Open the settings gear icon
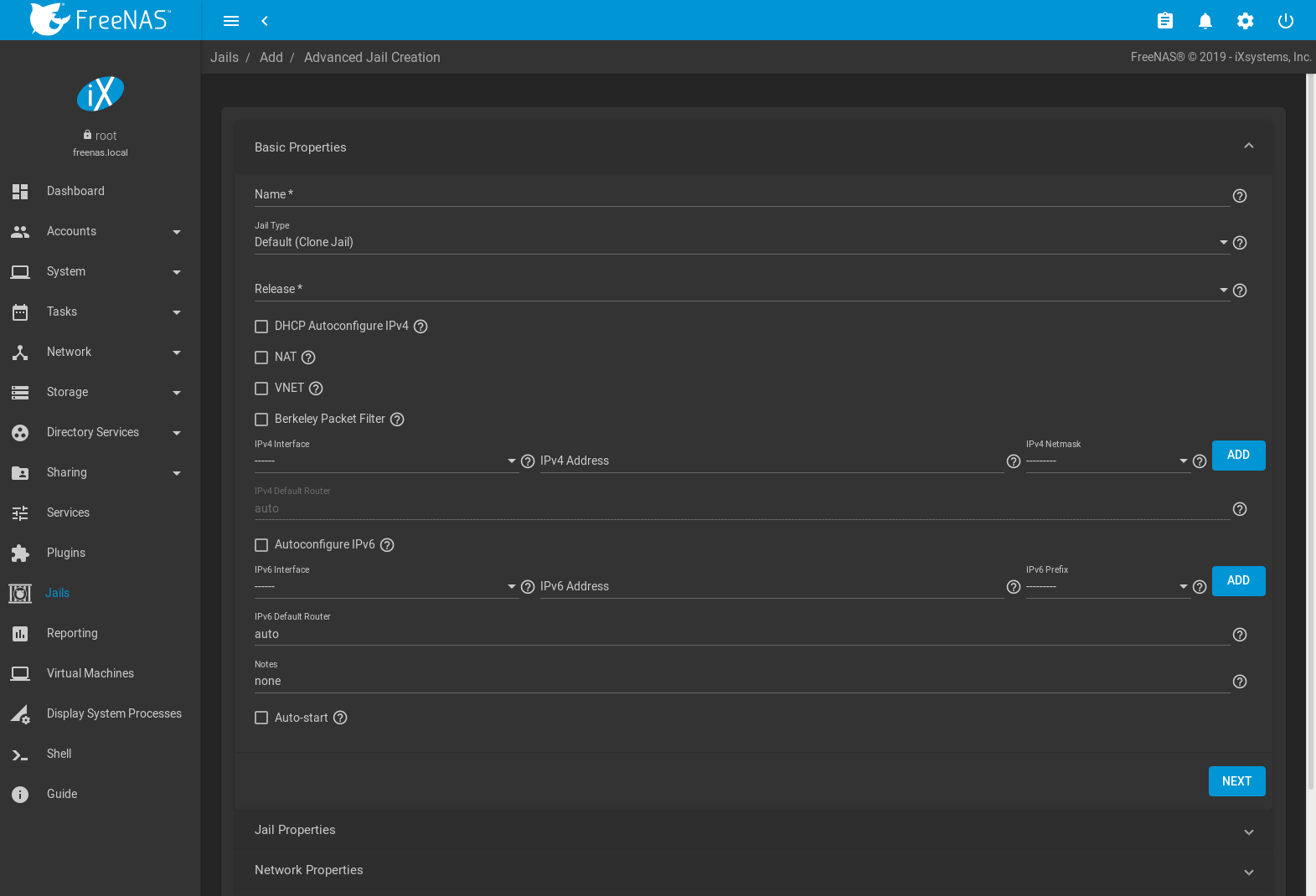1316x896 pixels. [1245, 21]
